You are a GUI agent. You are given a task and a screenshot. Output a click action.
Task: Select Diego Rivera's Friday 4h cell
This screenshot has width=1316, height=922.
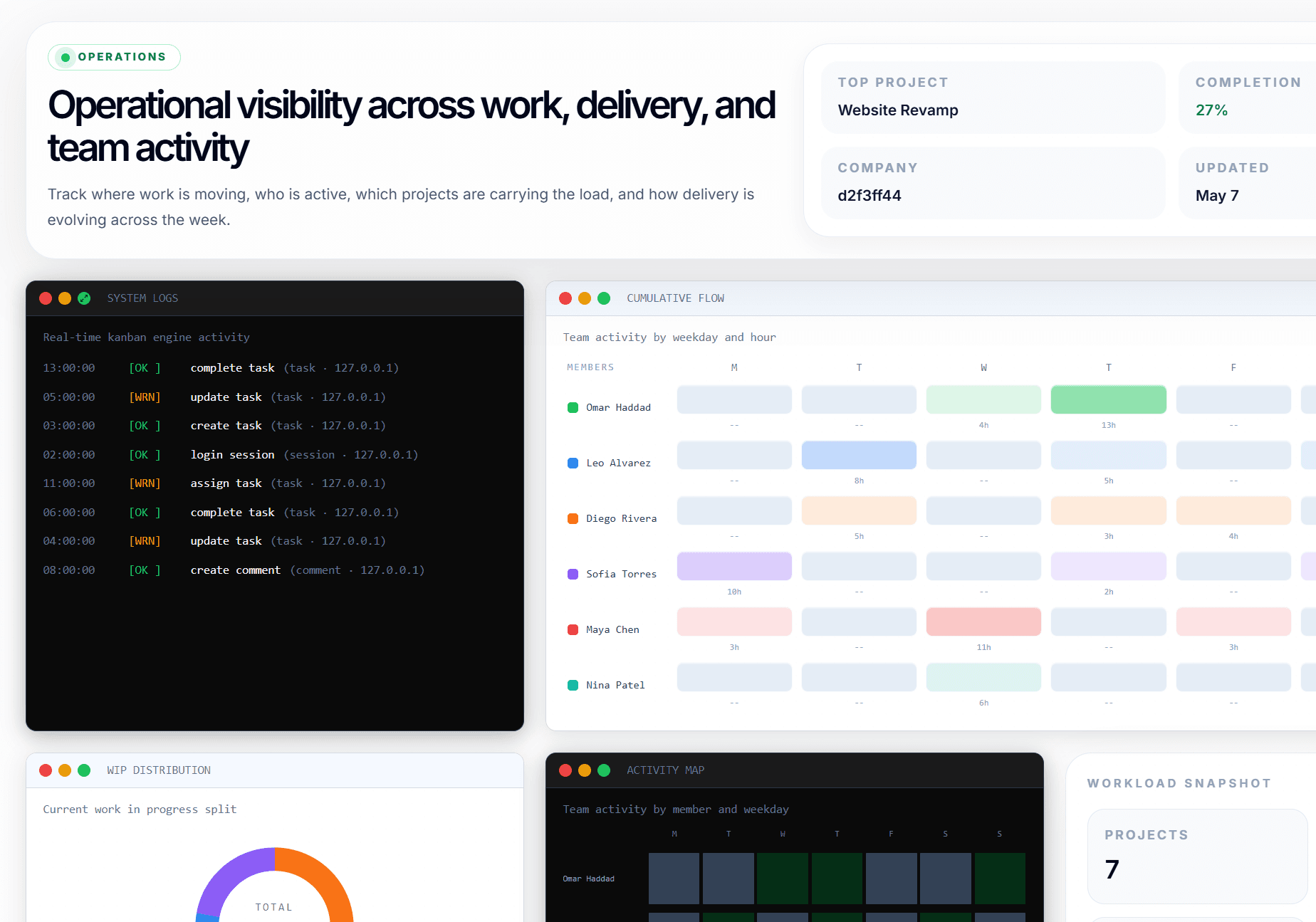pyautogui.click(x=1233, y=510)
